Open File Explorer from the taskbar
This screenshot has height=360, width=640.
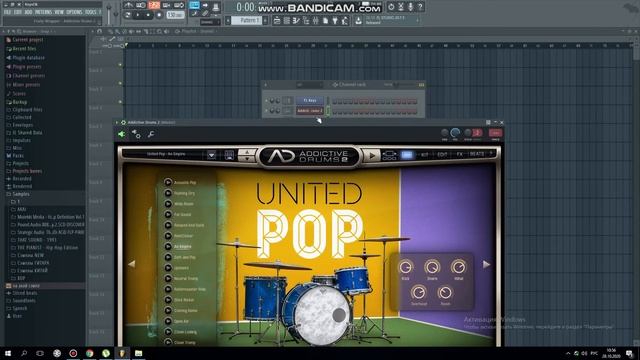138,353
